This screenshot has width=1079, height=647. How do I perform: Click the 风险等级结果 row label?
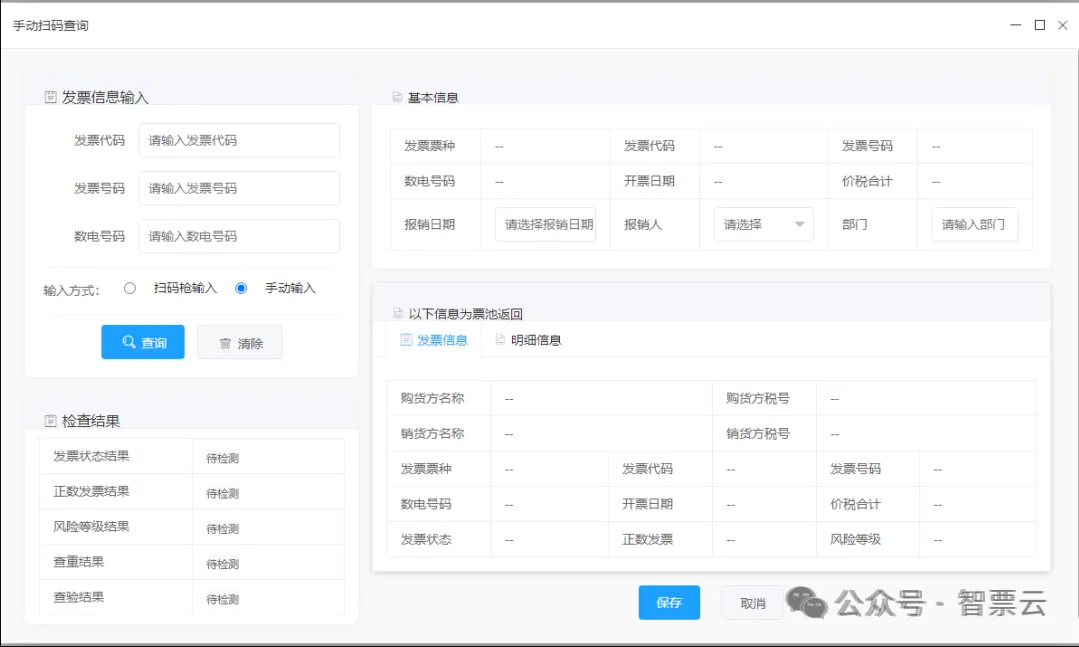point(92,526)
